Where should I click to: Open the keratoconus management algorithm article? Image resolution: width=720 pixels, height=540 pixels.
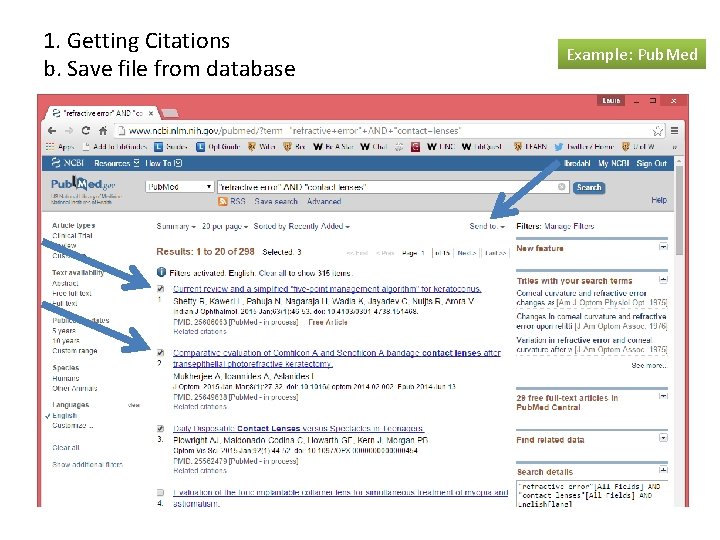(327, 289)
